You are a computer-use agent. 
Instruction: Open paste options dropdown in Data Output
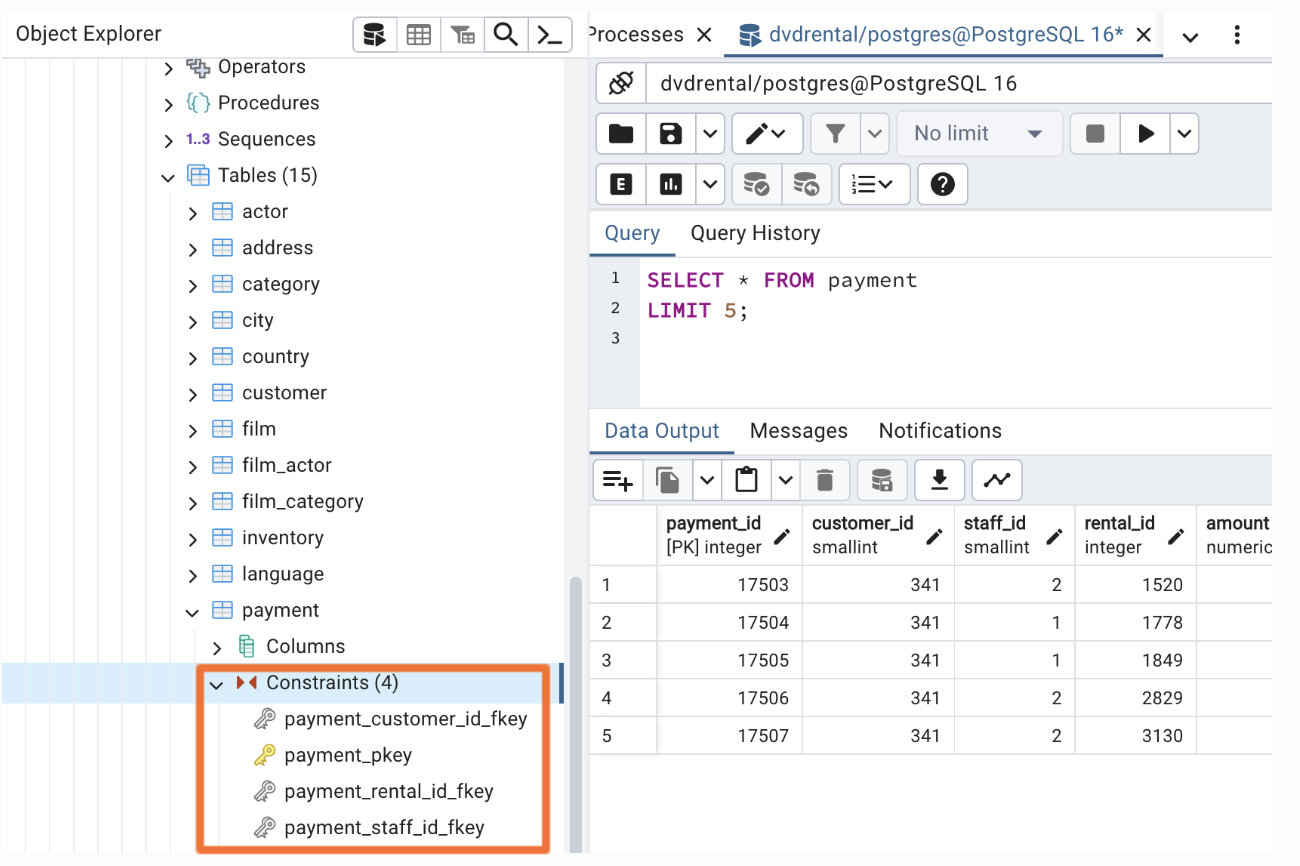(x=786, y=481)
